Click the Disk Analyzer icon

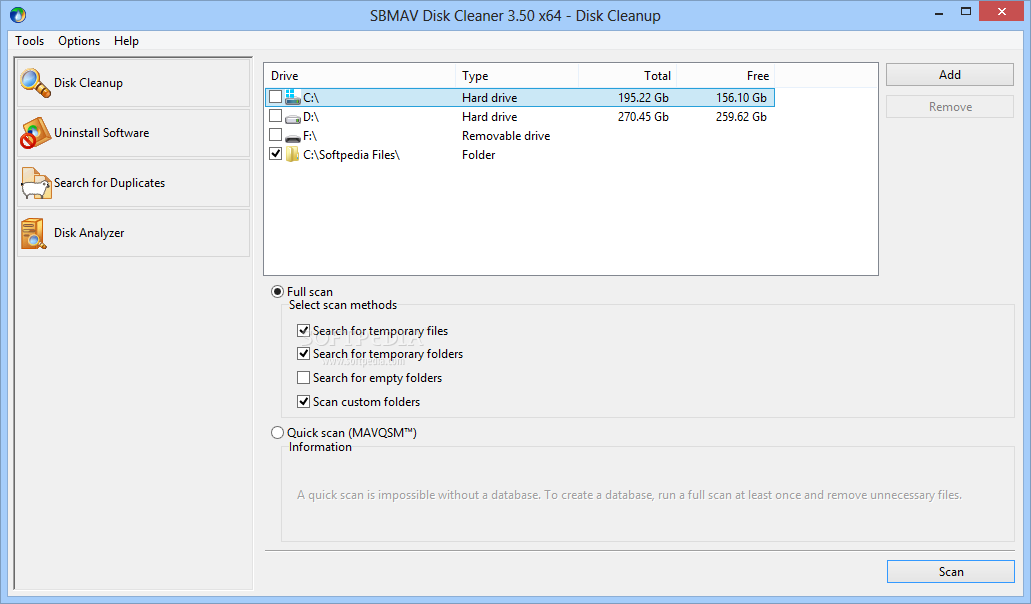coord(34,233)
